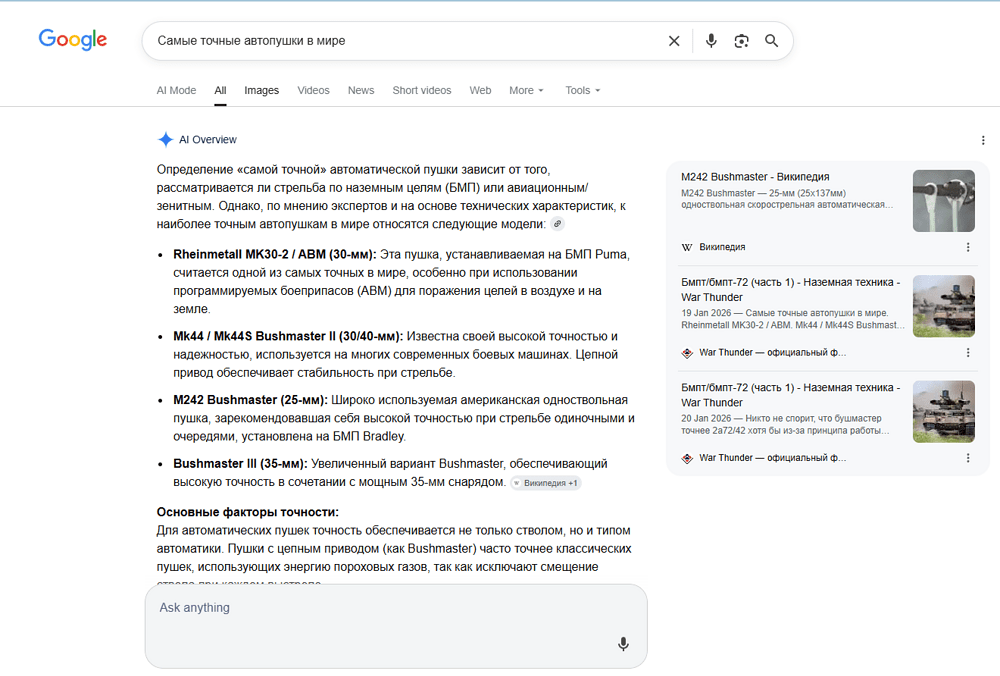This screenshot has height=676, width=1000.
Task: Click Rheinmetall MK30-2 / ABM (30-мм) heading
Action: [x=275, y=254]
